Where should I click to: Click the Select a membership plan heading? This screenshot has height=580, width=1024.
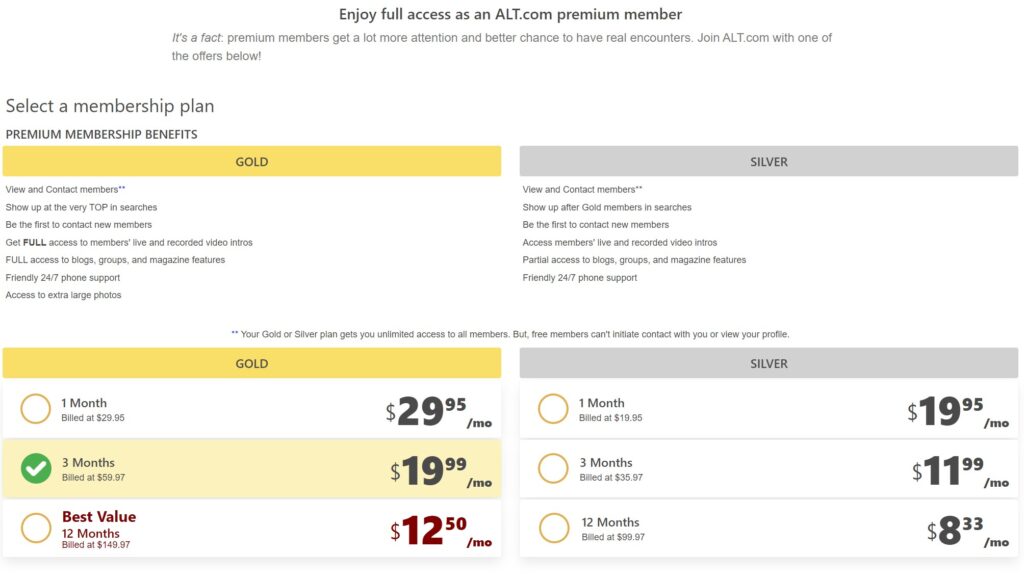[x=110, y=106]
